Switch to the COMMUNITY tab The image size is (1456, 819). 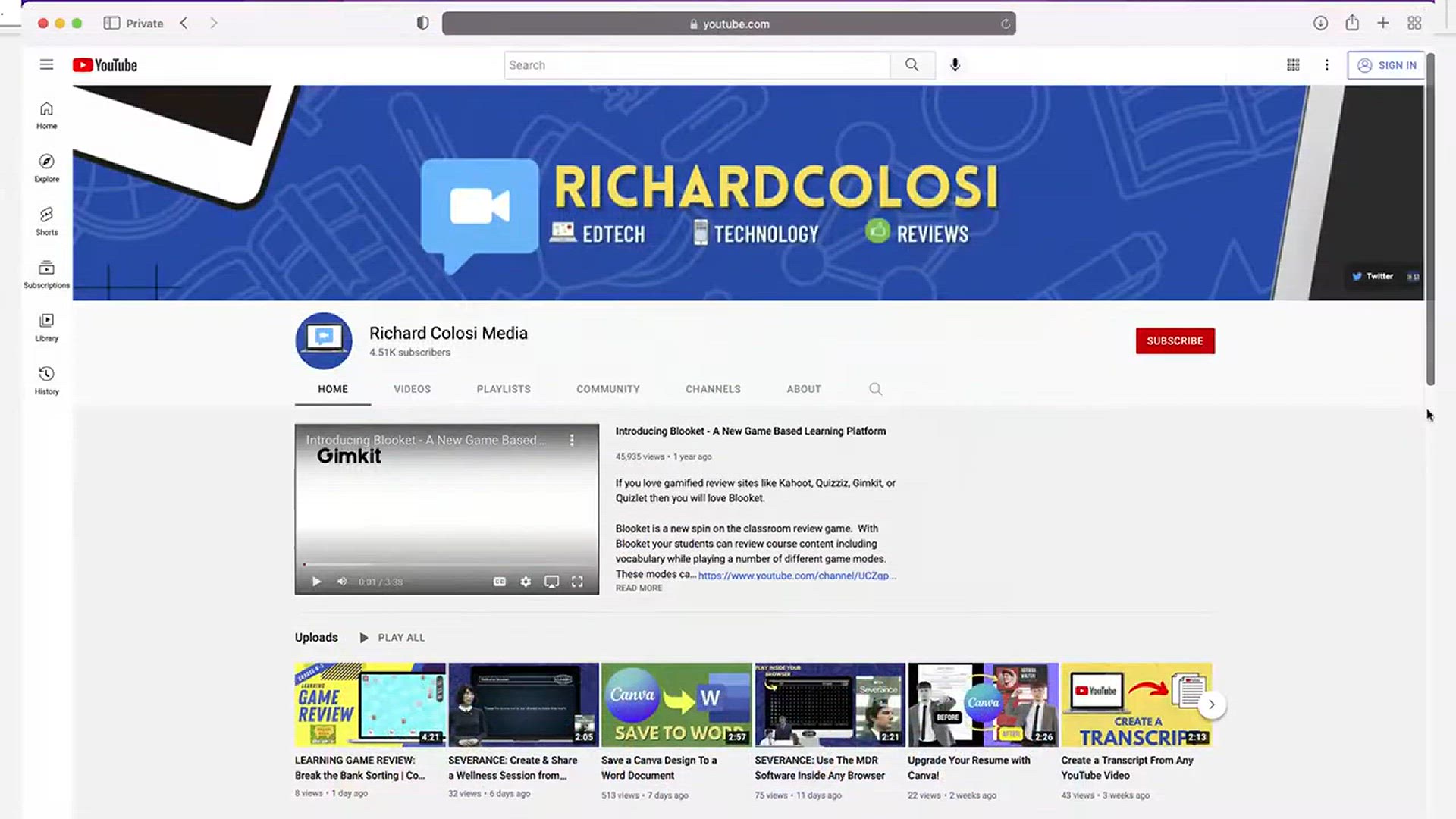[x=608, y=389]
